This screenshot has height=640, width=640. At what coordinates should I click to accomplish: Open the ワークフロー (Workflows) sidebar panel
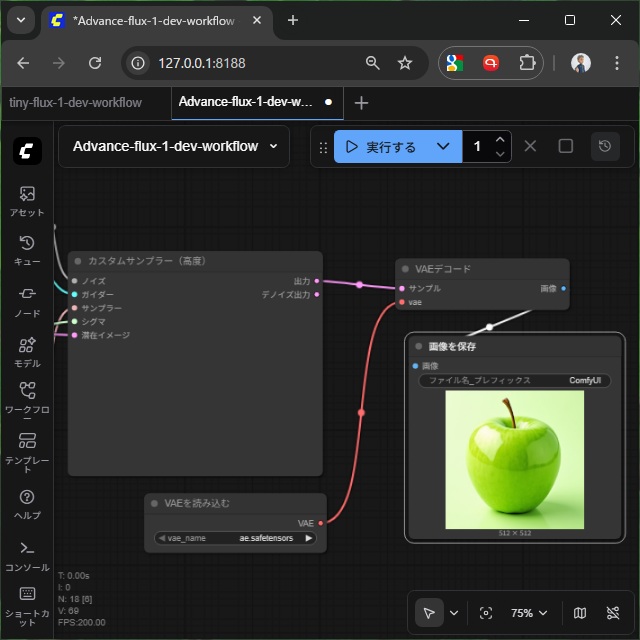(27, 397)
